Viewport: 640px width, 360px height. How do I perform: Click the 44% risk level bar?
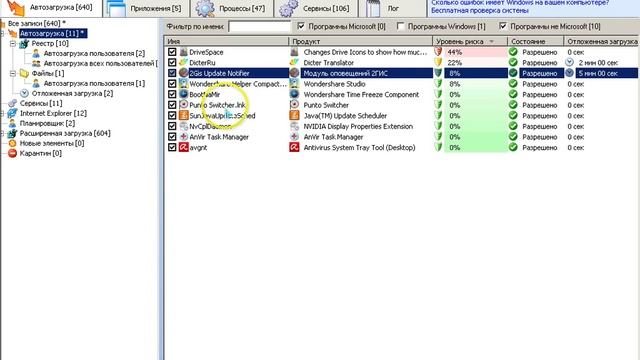(x=476, y=52)
